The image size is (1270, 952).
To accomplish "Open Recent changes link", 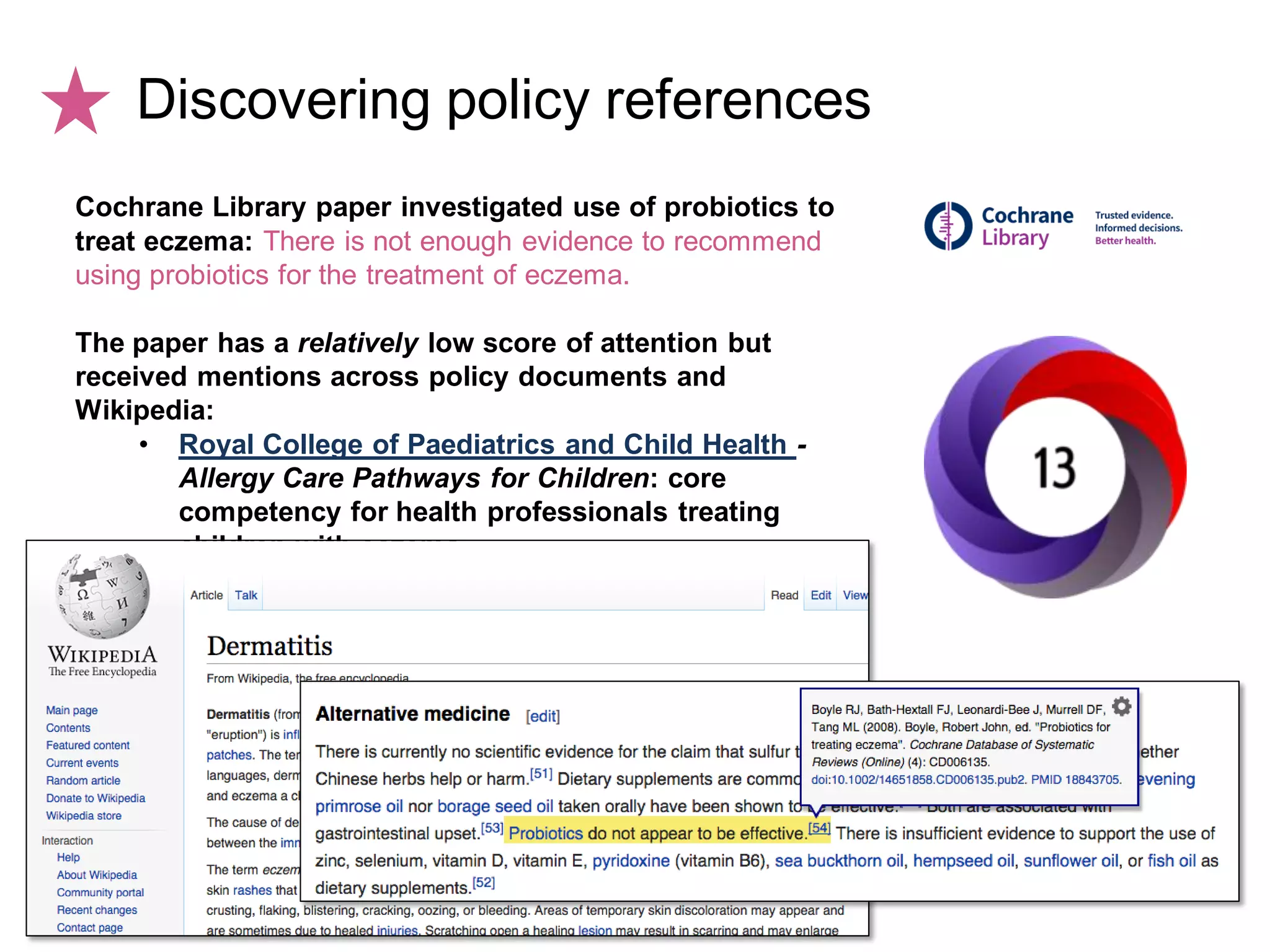I will click(x=97, y=910).
